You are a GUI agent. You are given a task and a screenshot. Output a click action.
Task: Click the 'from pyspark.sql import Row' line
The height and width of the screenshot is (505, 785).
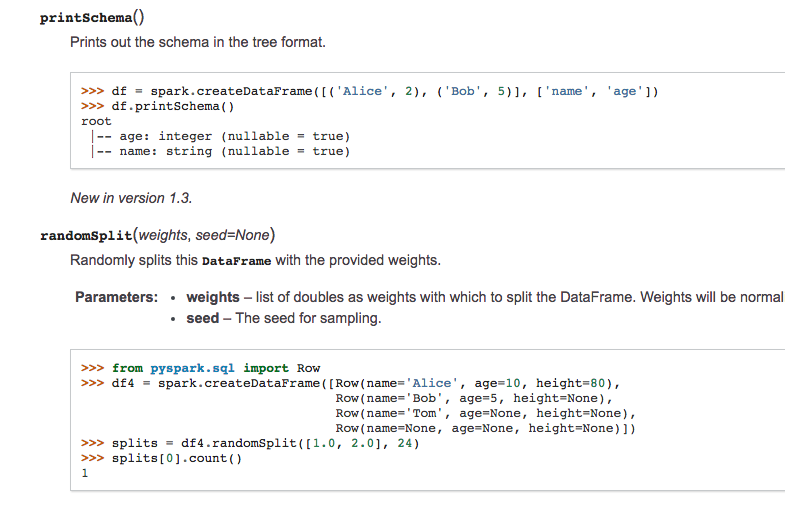point(215,368)
